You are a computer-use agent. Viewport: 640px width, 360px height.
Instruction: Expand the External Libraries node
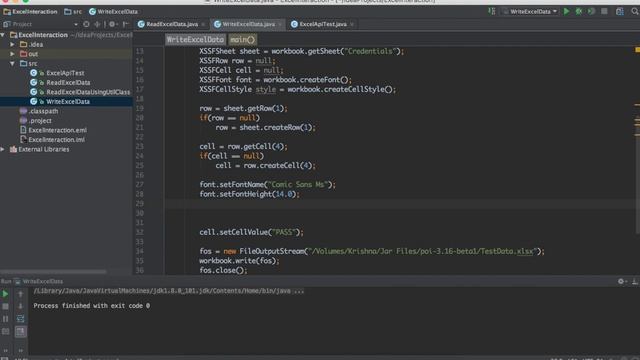3,149
